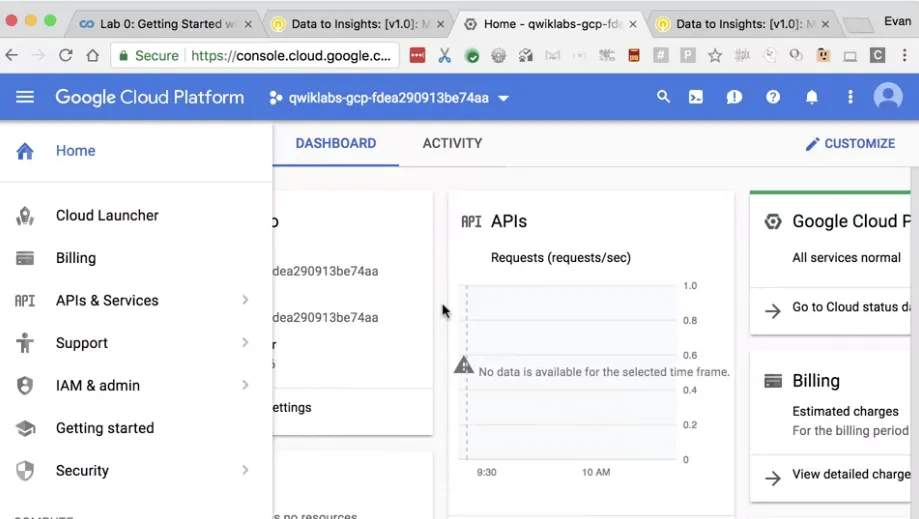Click the Cloud Launcher rocket icon
Viewport: 919px width, 519px height.
click(x=25, y=216)
